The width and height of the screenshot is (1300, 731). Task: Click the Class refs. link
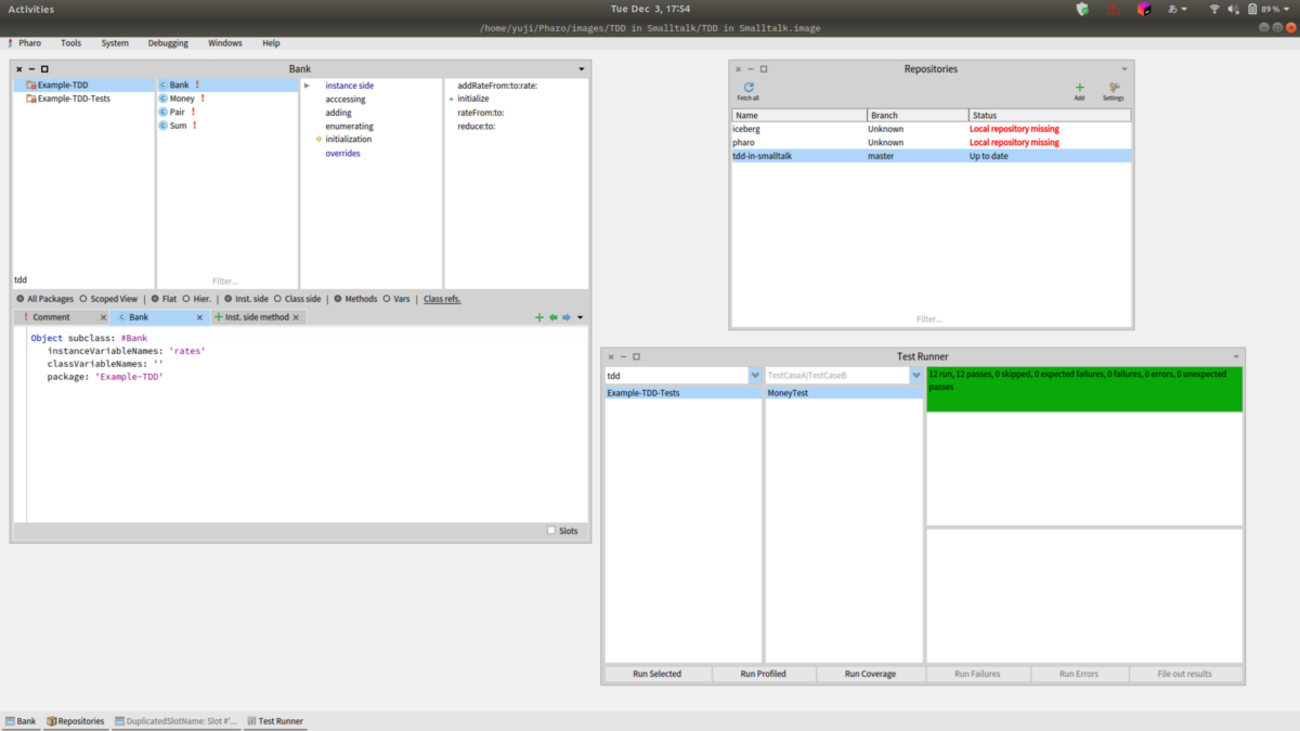(441, 299)
